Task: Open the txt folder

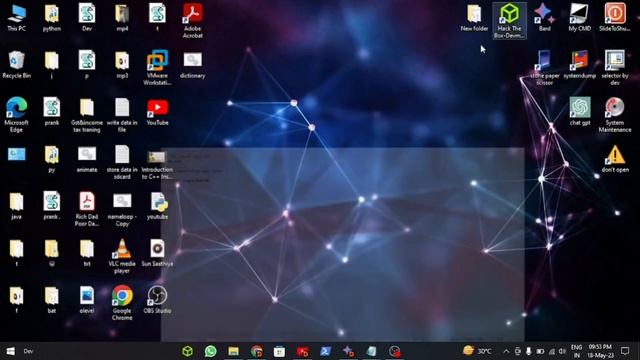Action: (87, 253)
